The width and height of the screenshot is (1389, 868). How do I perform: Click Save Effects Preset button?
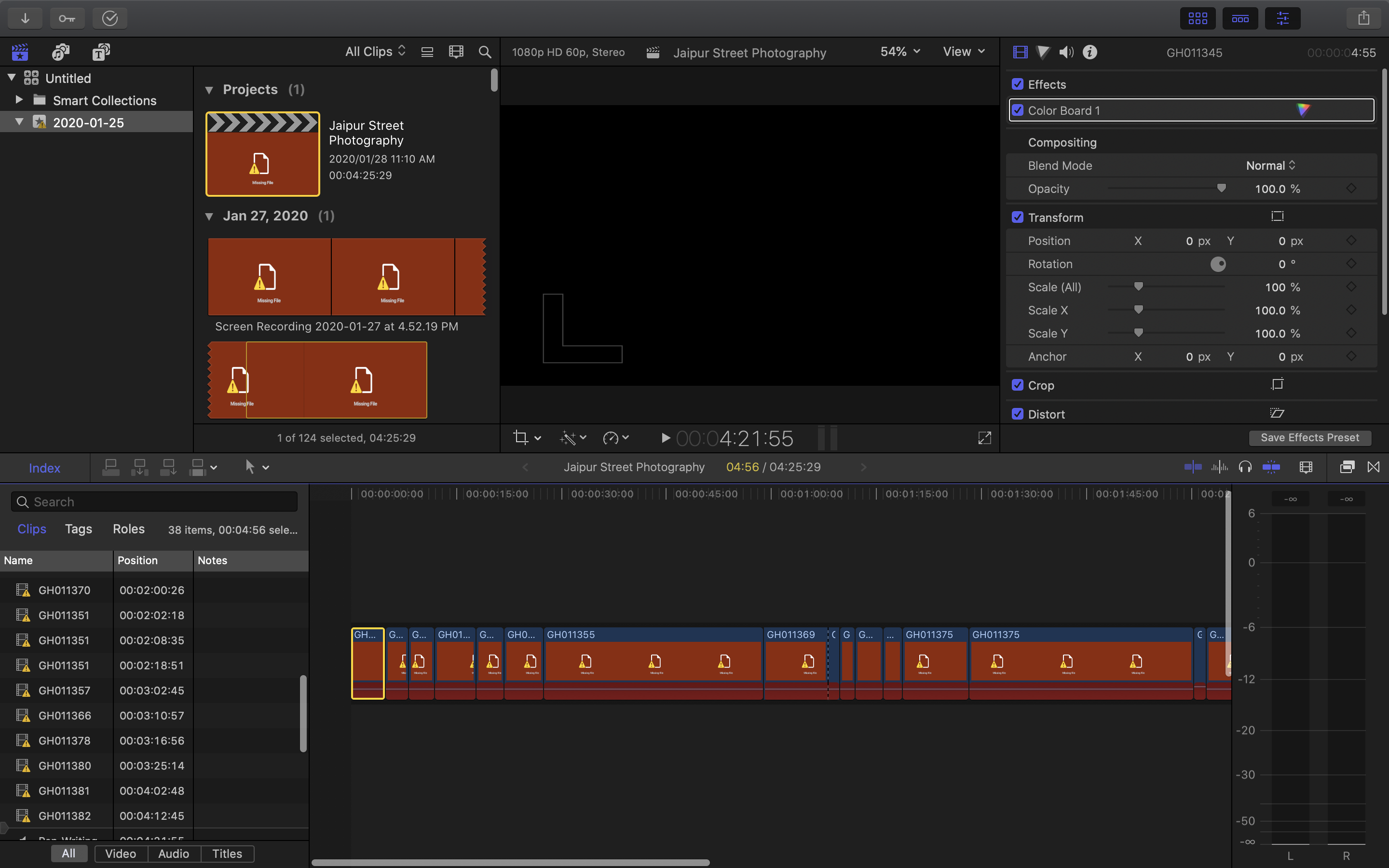pos(1309,437)
